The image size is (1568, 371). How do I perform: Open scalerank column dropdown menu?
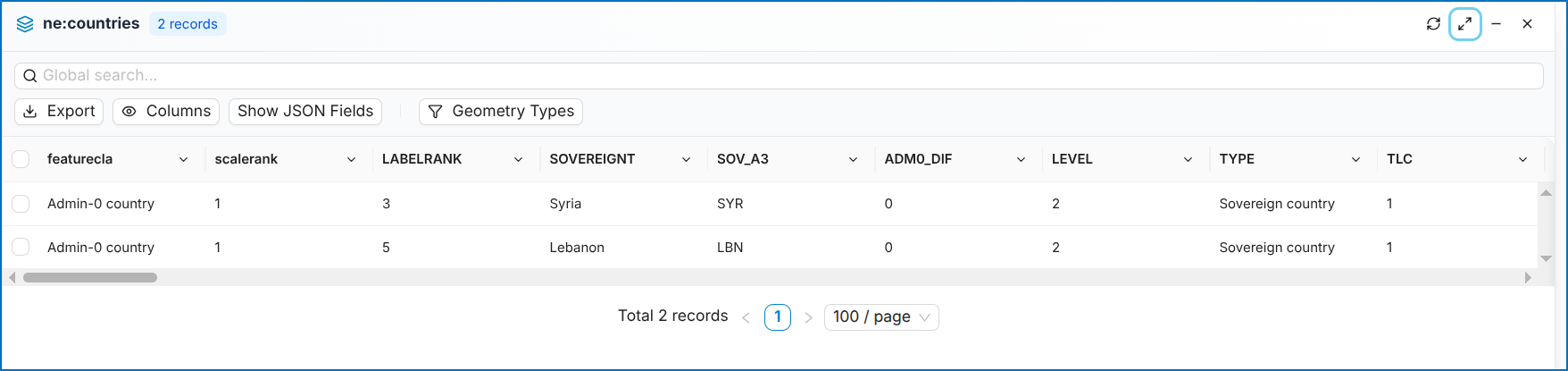click(x=351, y=160)
